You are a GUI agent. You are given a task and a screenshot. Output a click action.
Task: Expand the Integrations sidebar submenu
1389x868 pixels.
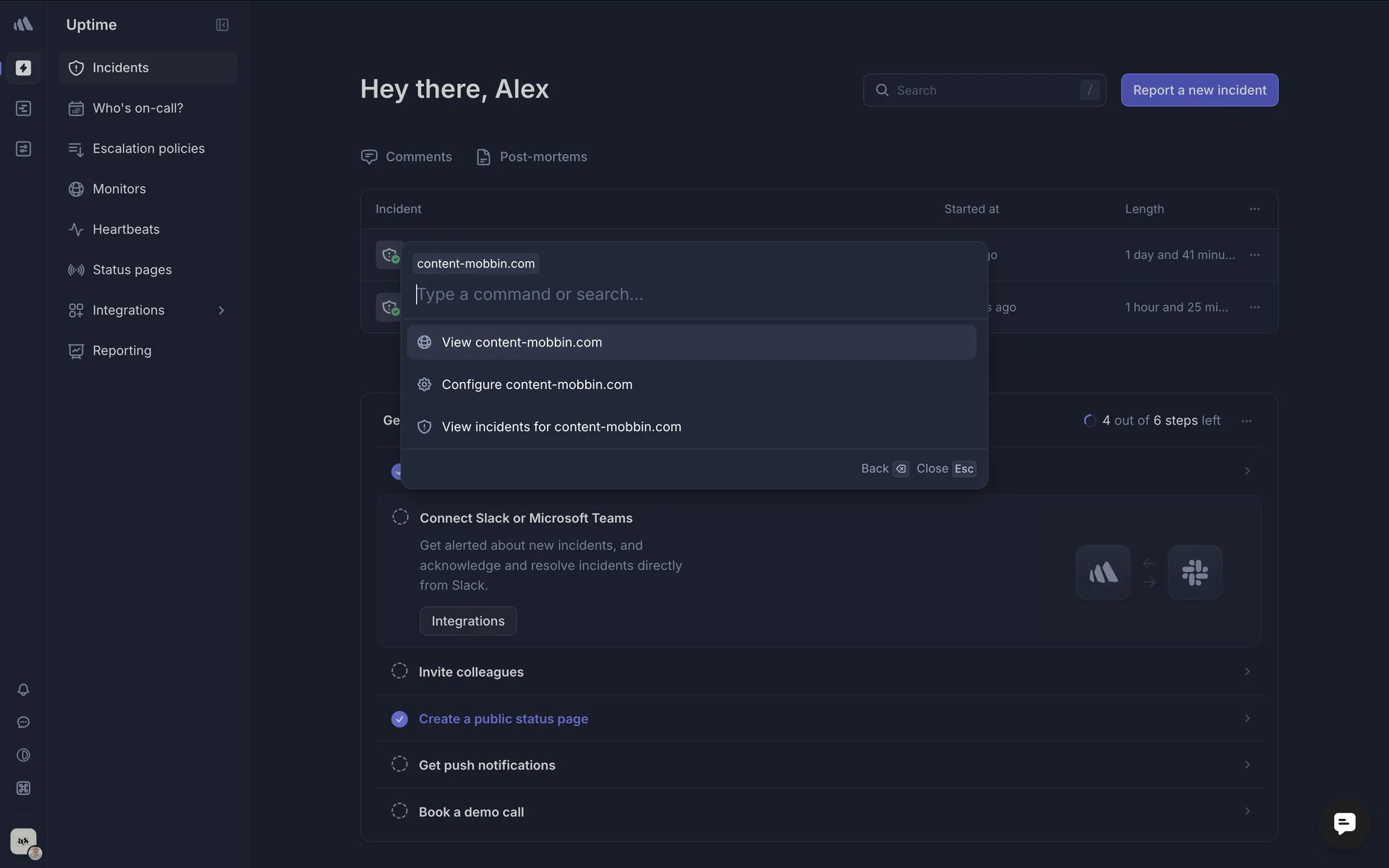point(221,310)
